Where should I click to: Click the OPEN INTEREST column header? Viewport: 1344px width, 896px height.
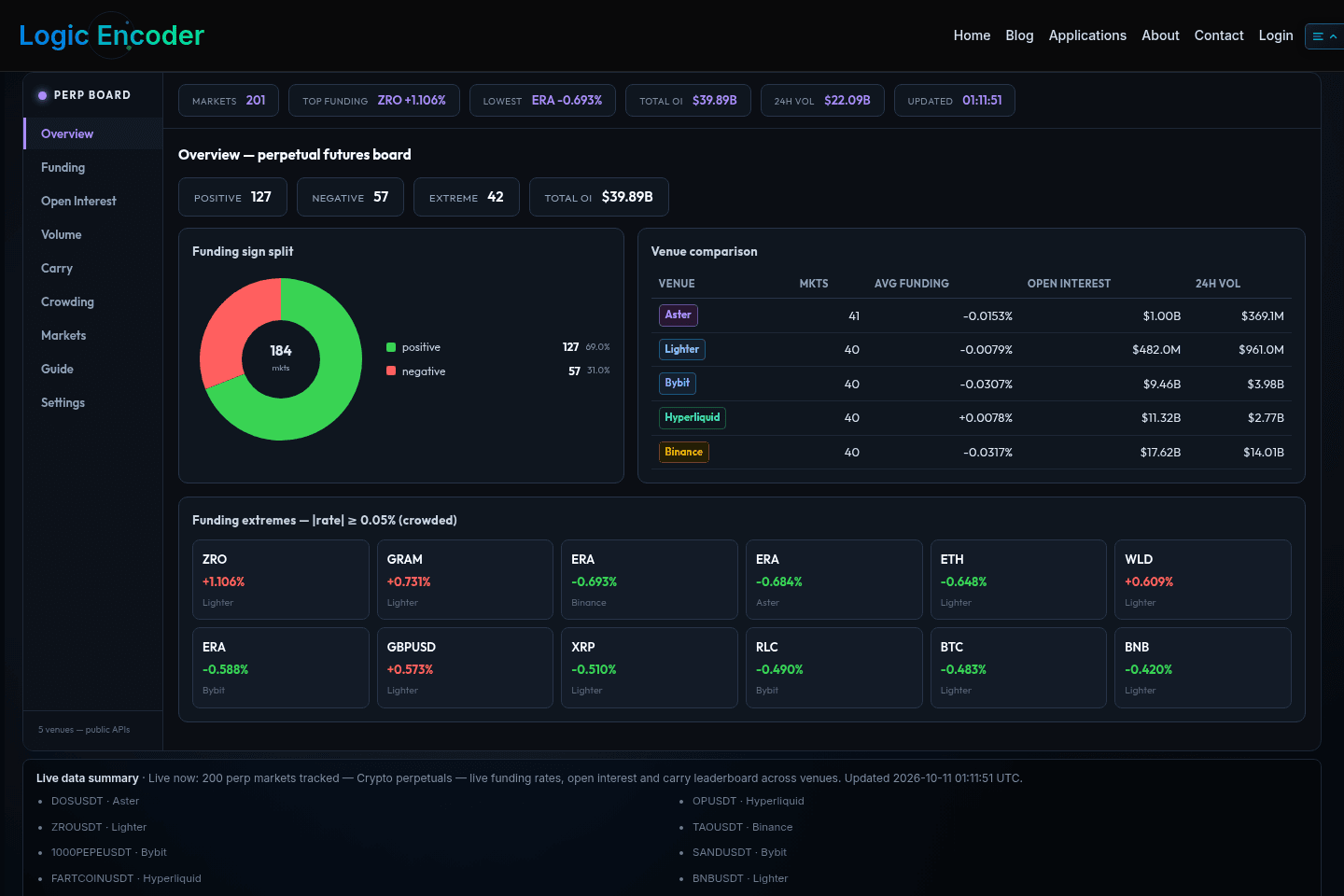[1069, 284]
